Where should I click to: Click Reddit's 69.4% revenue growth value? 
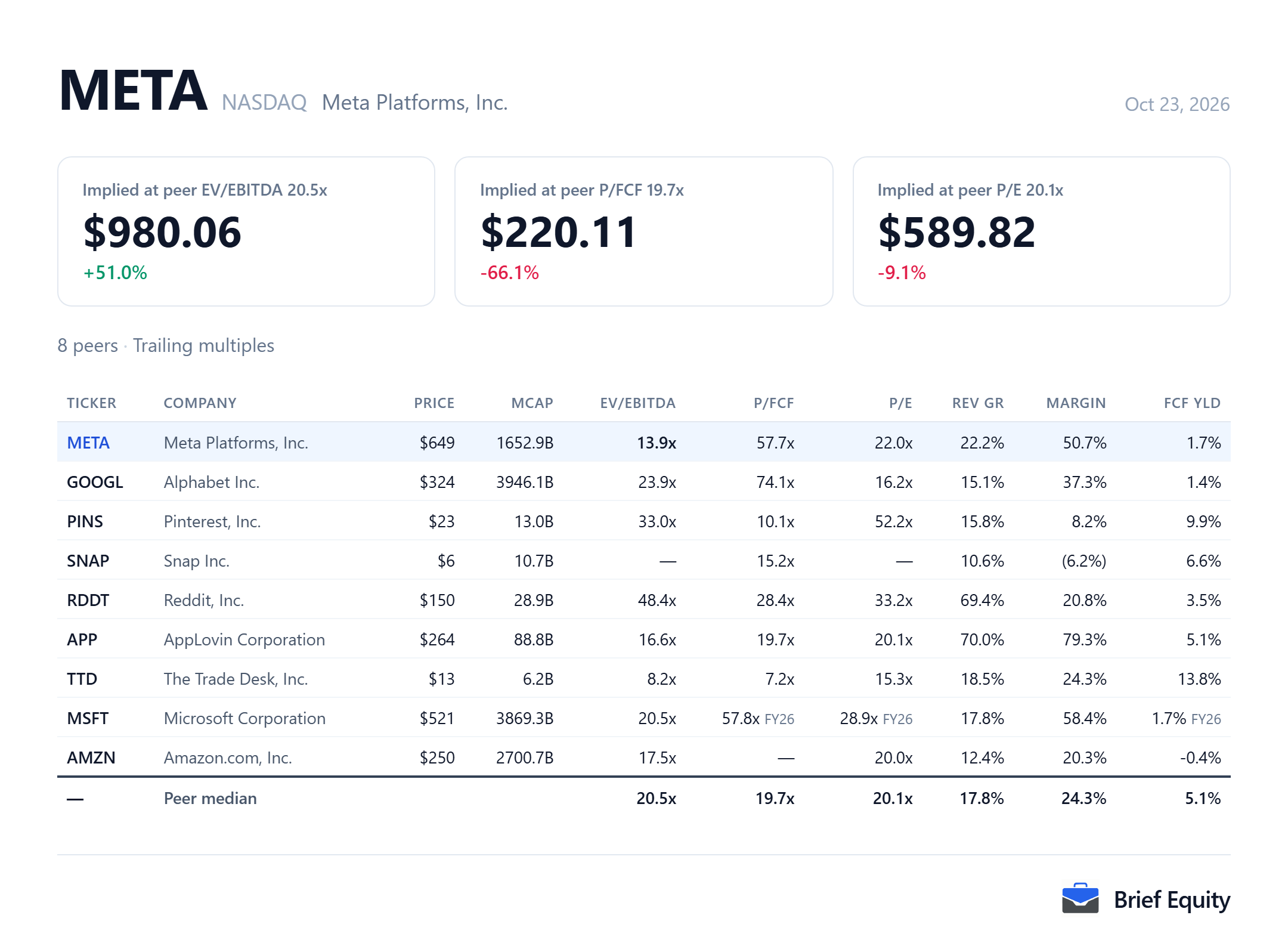[x=982, y=600]
